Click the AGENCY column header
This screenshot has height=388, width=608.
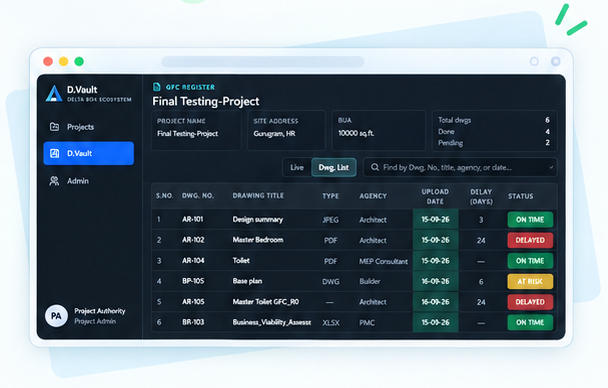(373, 196)
